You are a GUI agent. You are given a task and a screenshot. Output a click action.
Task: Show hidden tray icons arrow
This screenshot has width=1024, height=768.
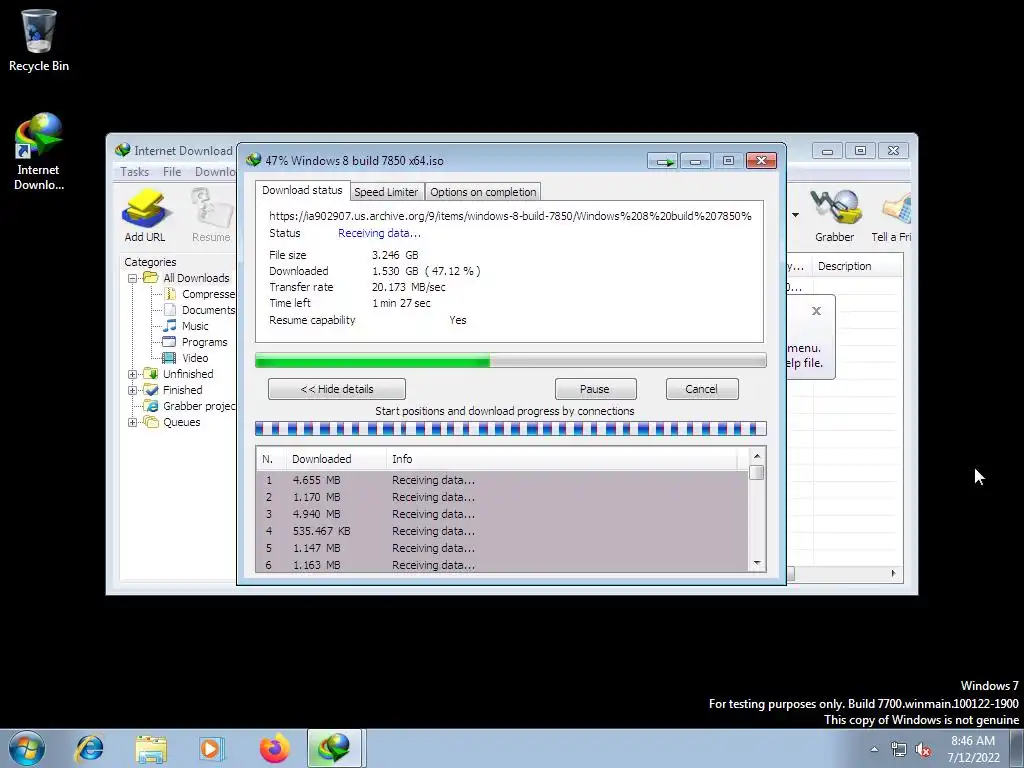(874, 750)
